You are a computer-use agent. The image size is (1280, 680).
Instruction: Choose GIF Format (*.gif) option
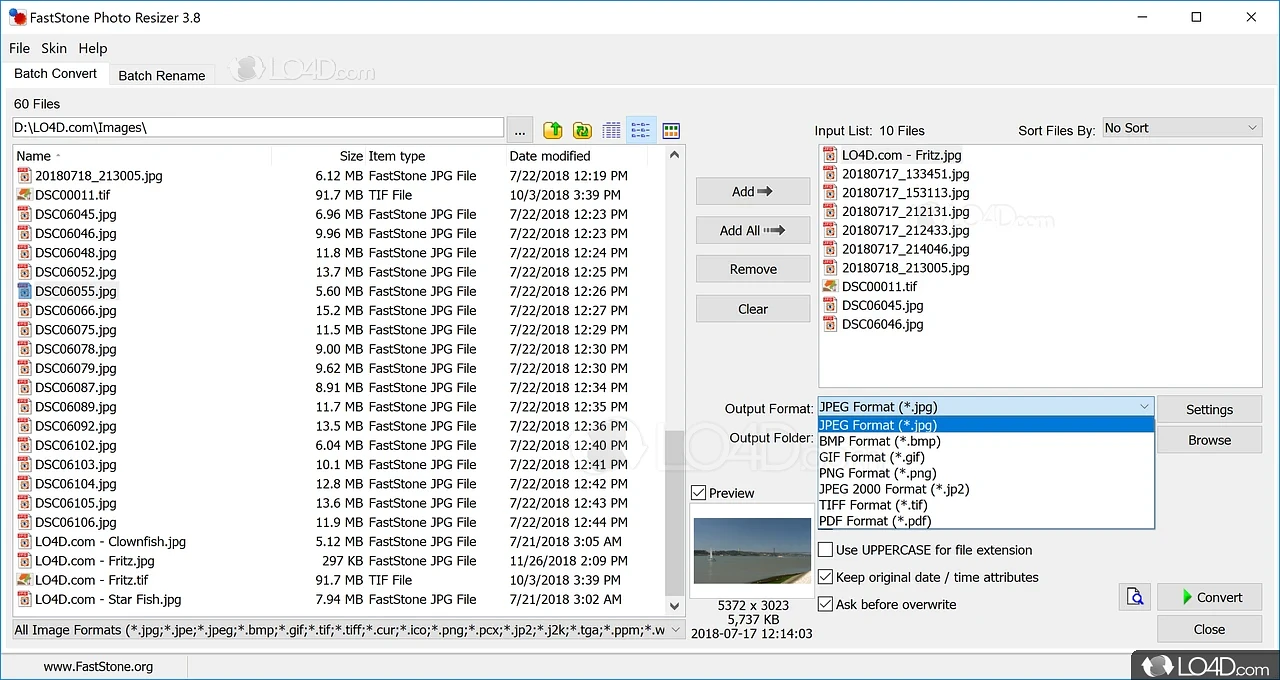tap(986, 457)
